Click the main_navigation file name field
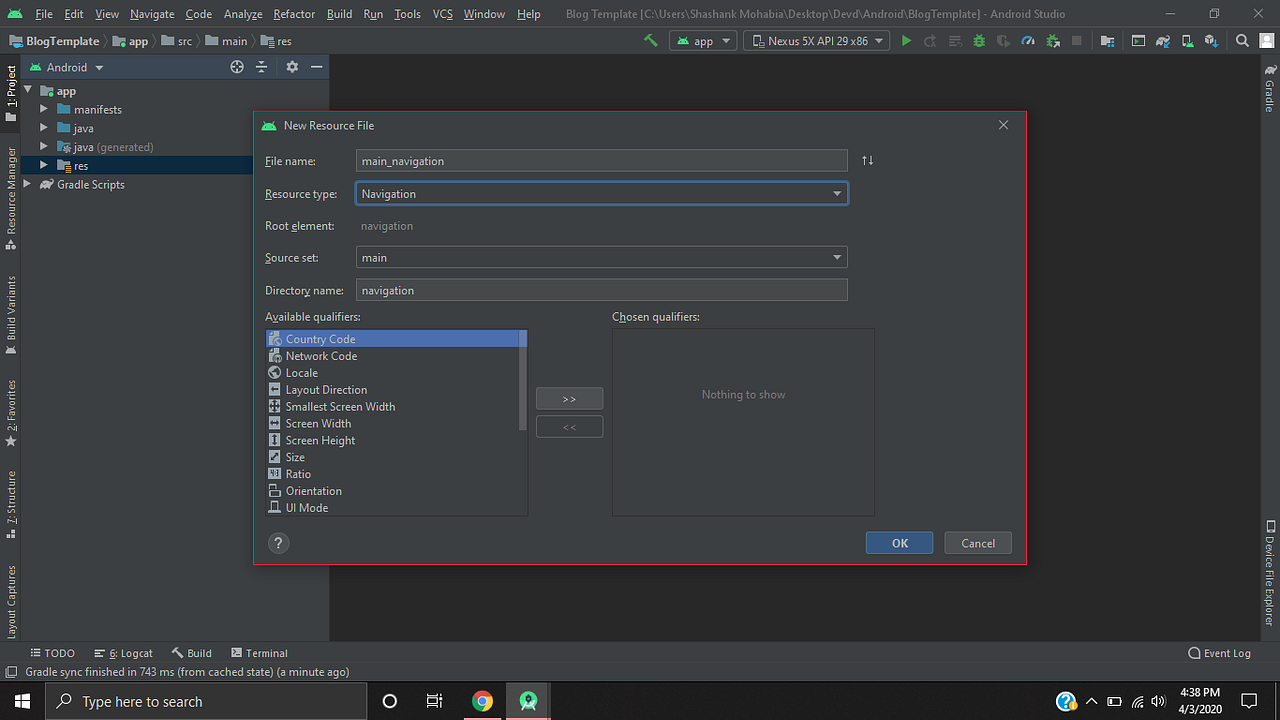This screenshot has height=720, width=1280. coord(600,160)
